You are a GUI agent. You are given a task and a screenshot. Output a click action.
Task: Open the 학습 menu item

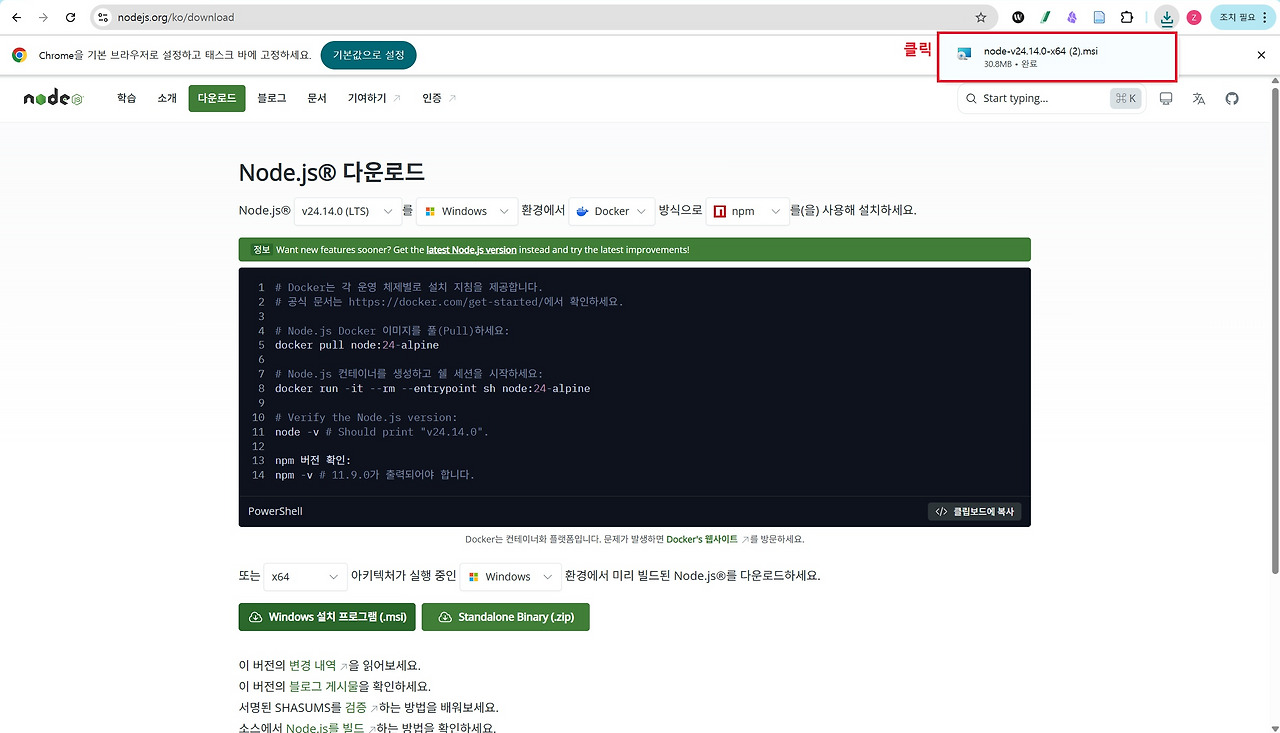coord(126,98)
